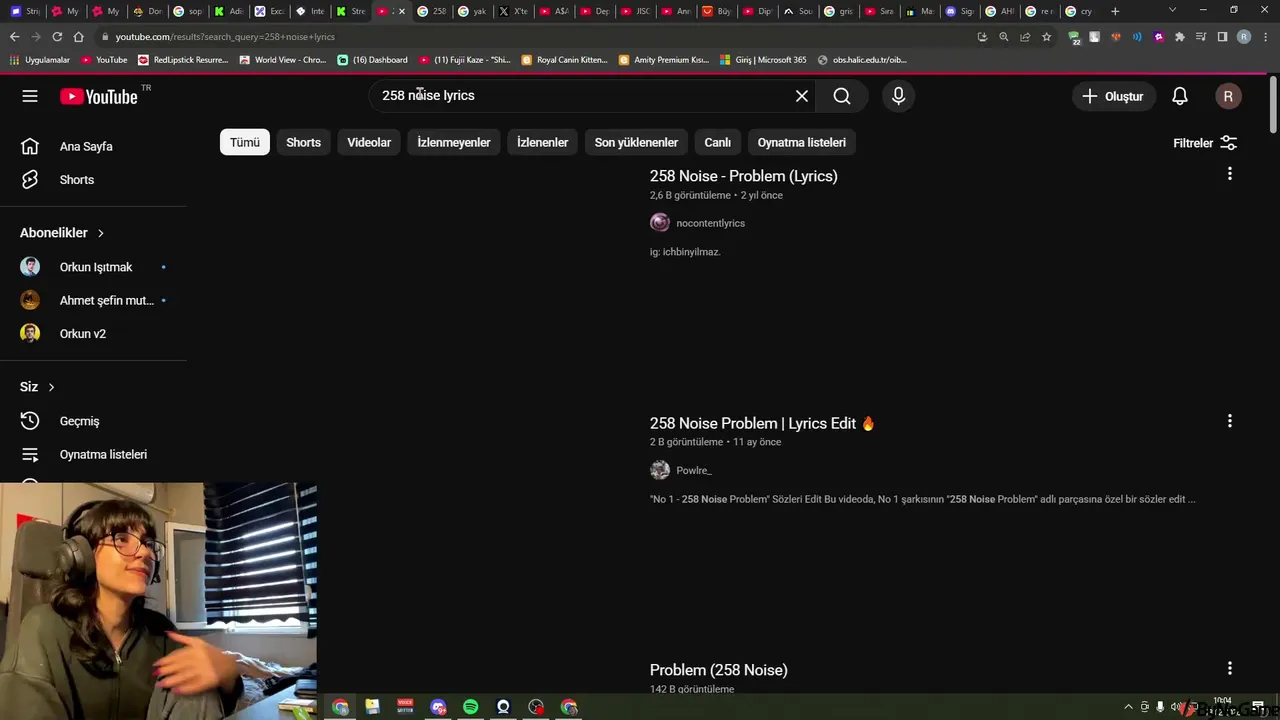Select the Shorts filter chip
The height and width of the screenshot is (720, 1280).
303,142
